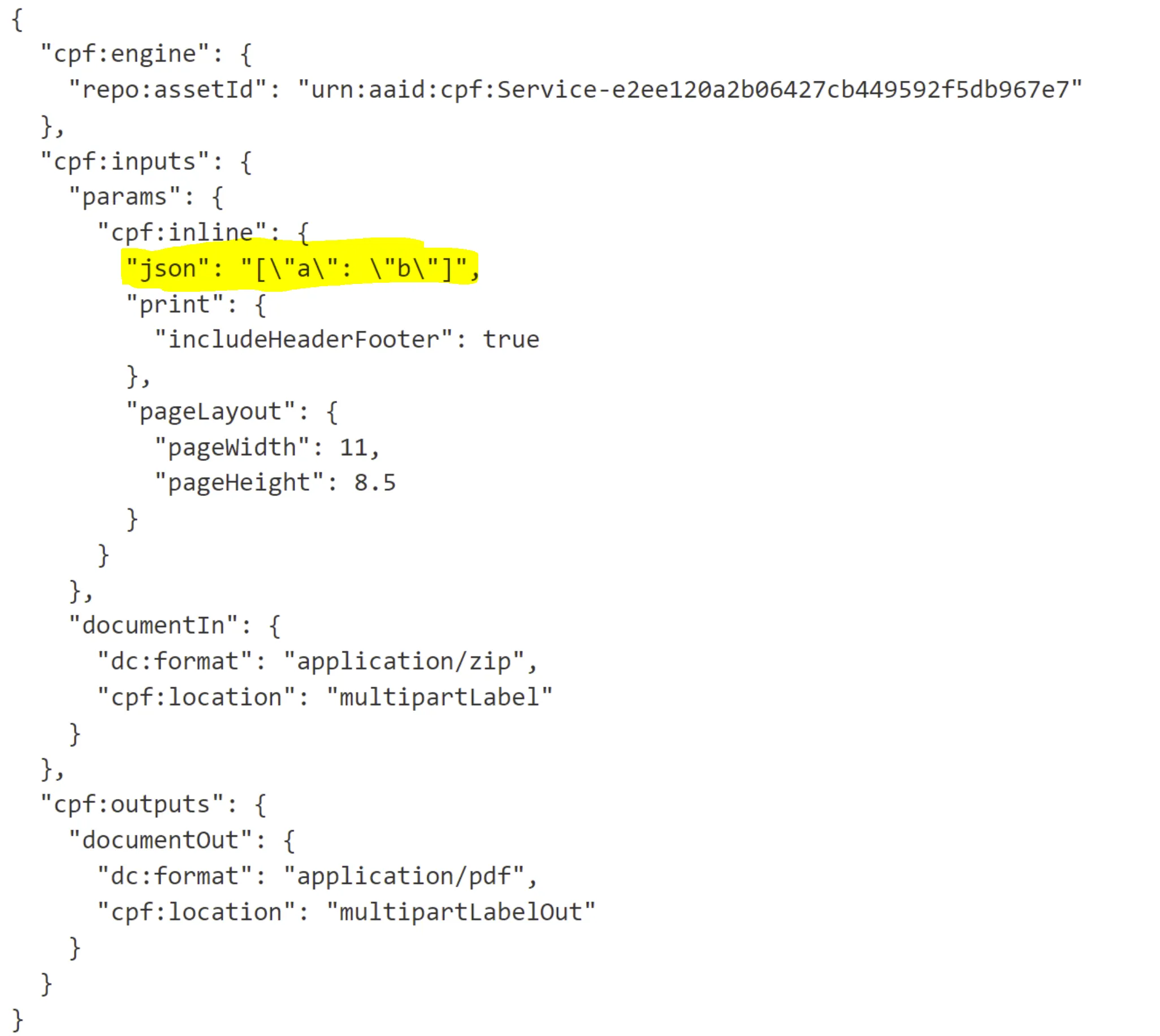Click the "application/zip" format value
Image resolution: width=1160 pixels, height=1036 pixels.
point(404,662)
